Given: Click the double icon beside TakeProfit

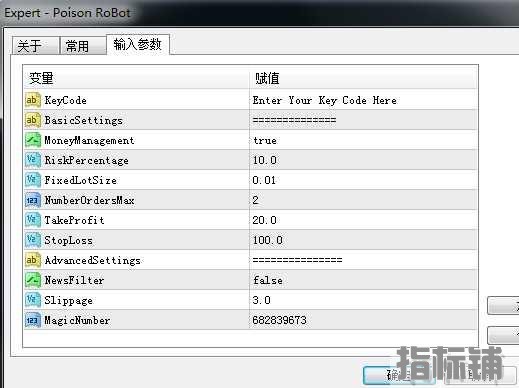Looking at the screenshot, I should tap(33, 220).
